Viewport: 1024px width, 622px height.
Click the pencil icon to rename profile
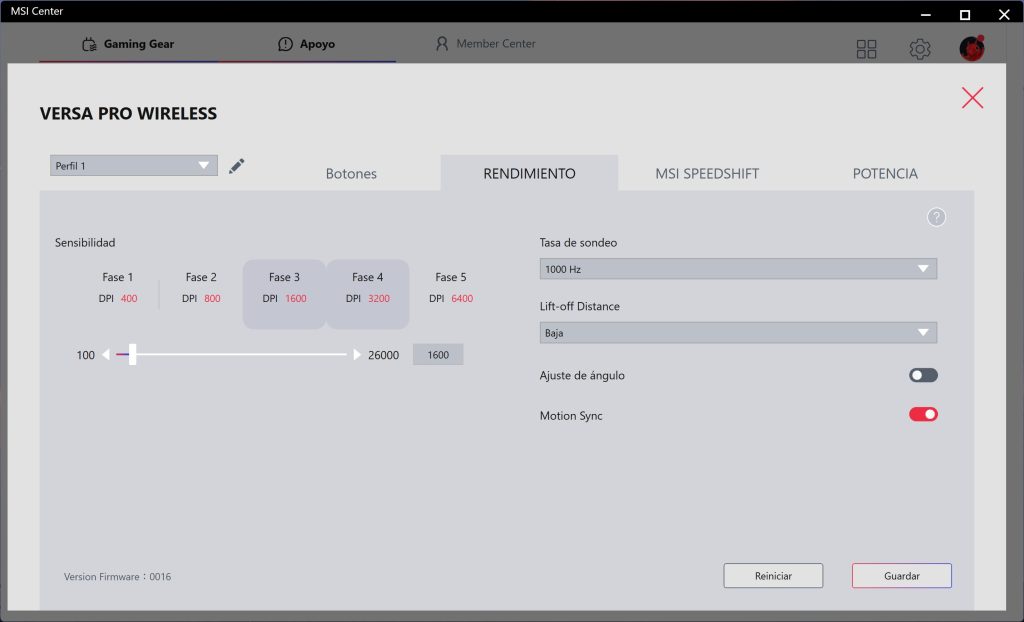pyautogui.click(x=236, y=166)
